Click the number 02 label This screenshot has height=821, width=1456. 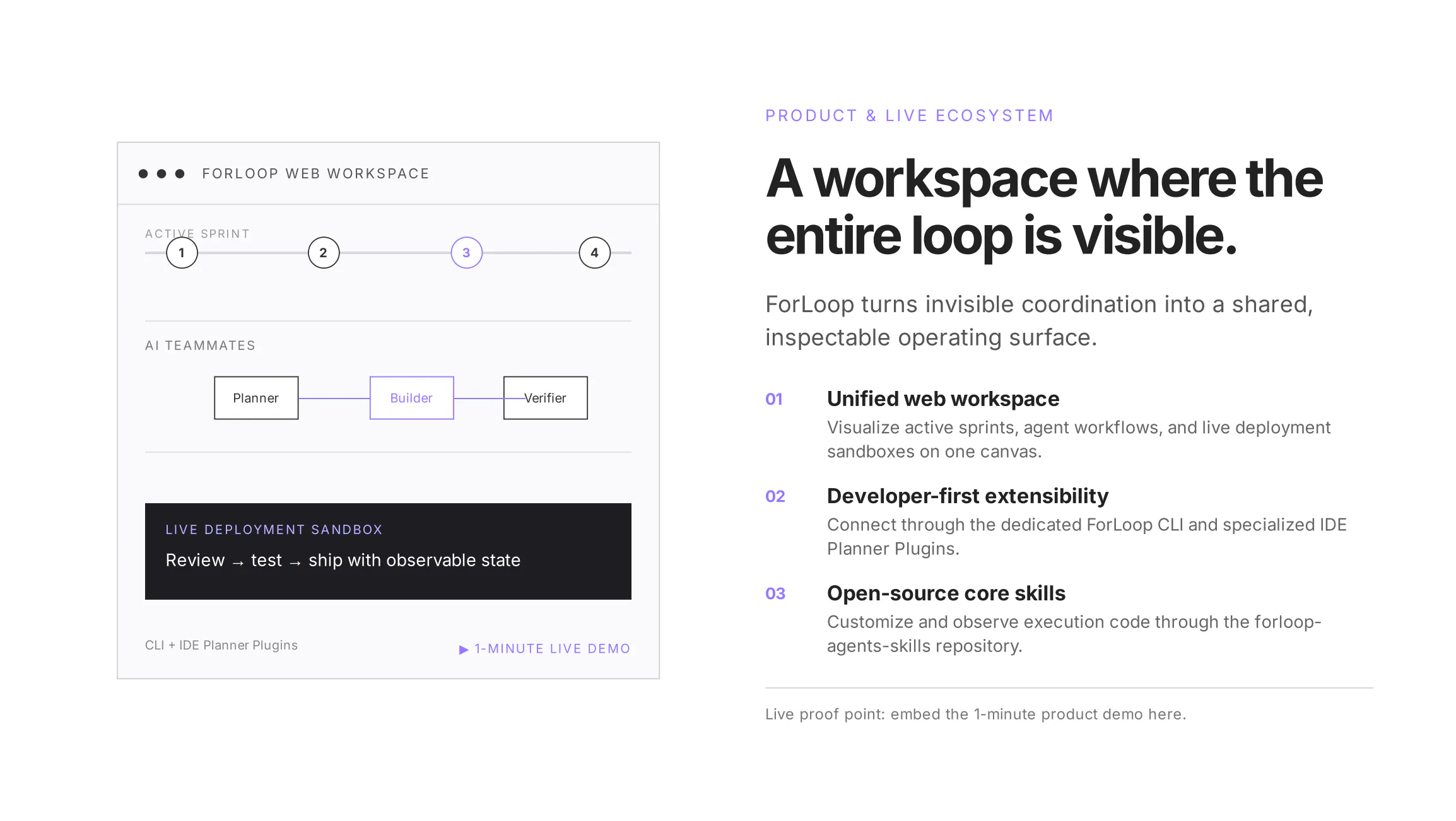(x=775, y=496)
